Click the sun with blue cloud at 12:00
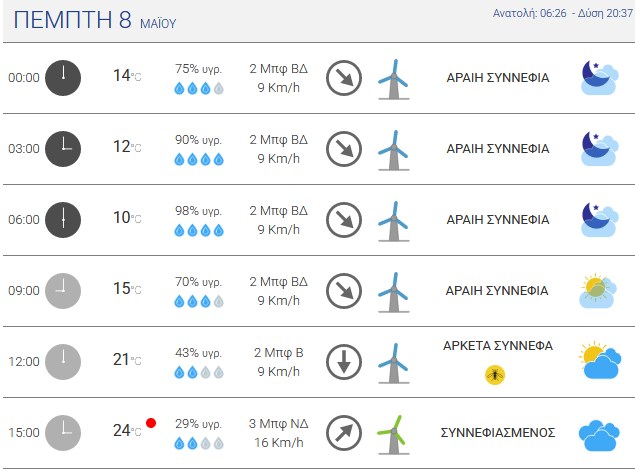Screen dimensions: 635x473 click(x=600, y=360)
